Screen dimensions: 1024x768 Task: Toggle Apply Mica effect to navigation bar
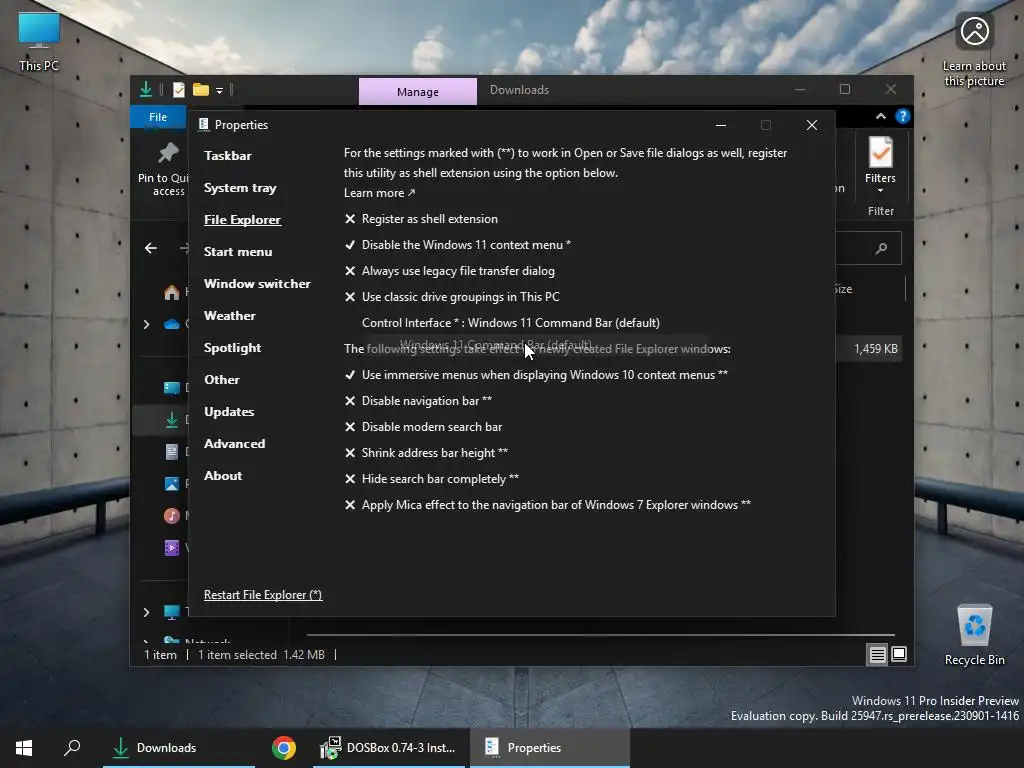pos(547,505)
